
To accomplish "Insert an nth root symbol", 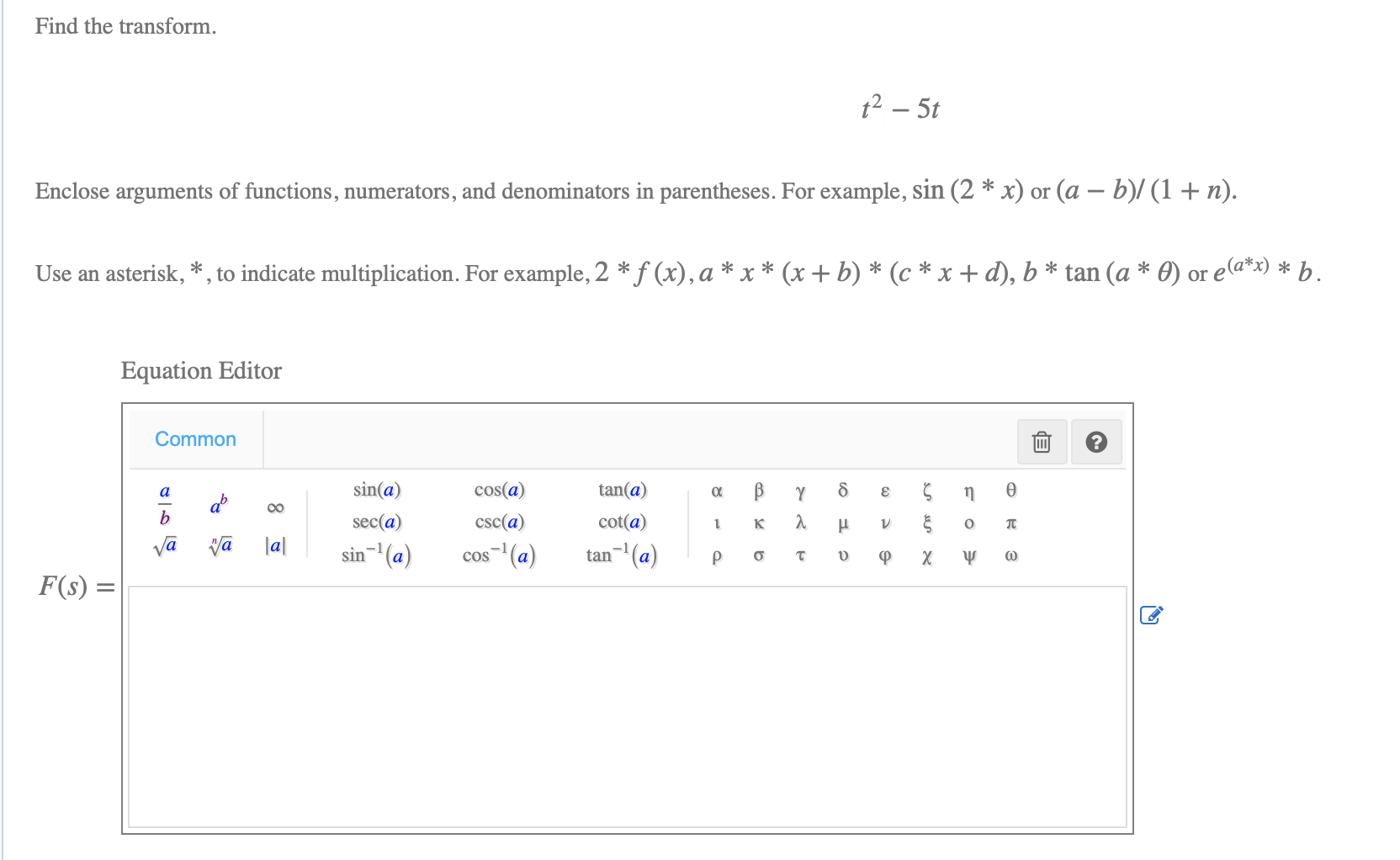I will [220, 544].
